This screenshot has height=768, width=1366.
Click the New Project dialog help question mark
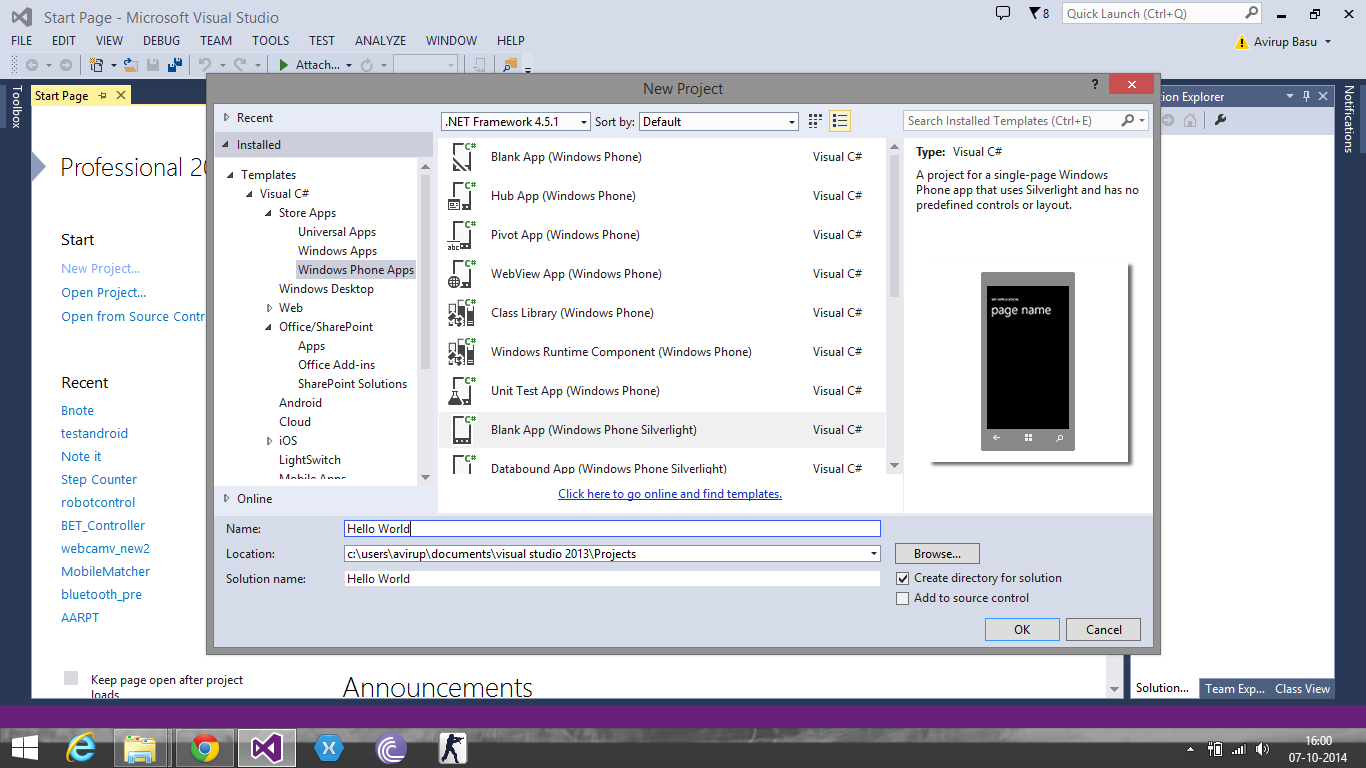pos(1094,86)
